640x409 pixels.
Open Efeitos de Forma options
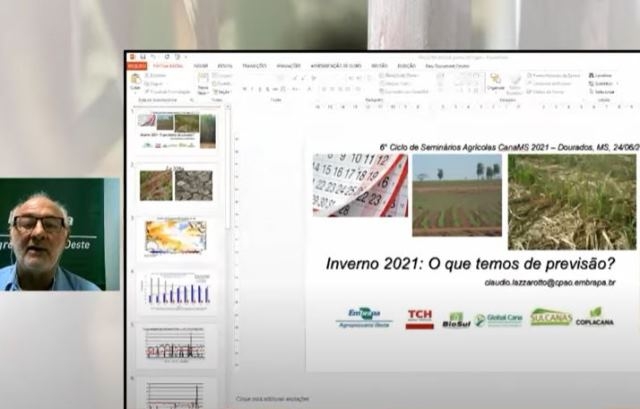tap(546, 92)
